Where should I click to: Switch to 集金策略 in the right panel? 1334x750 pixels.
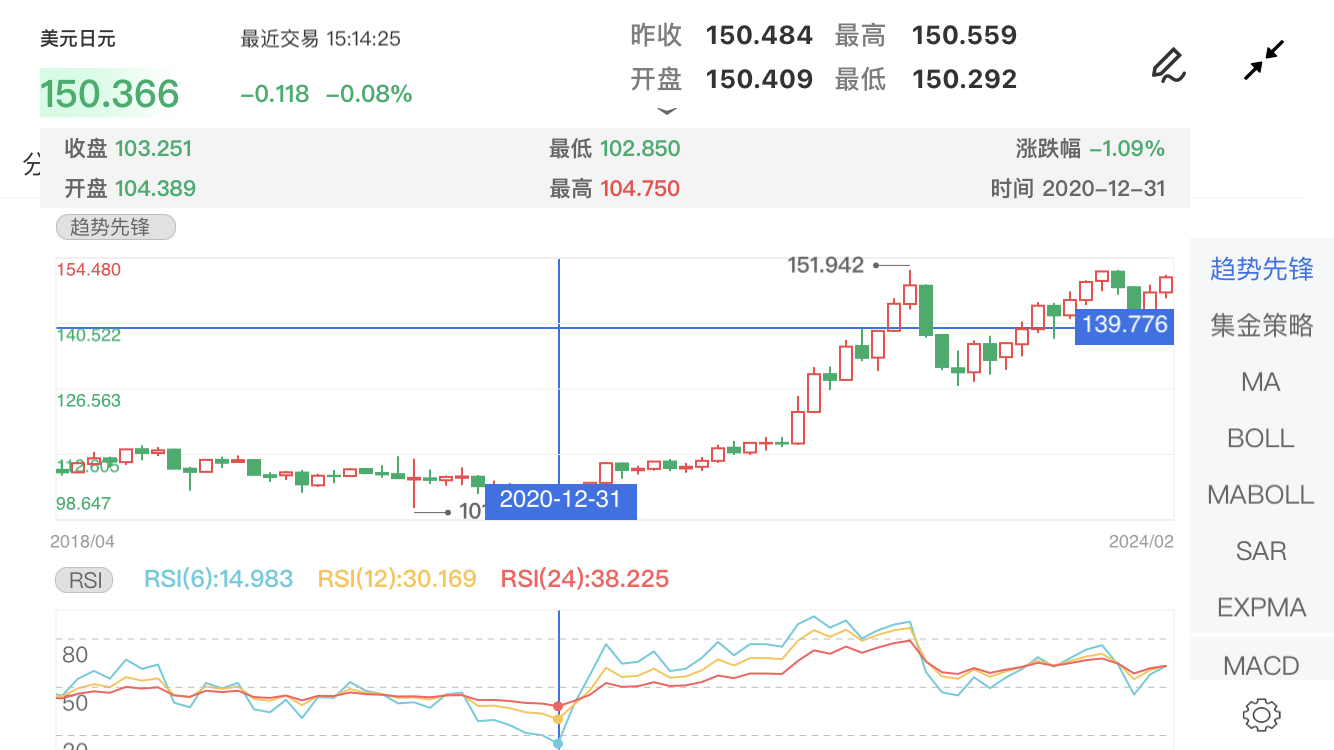pyautogui.click(x=1261, y=325)
